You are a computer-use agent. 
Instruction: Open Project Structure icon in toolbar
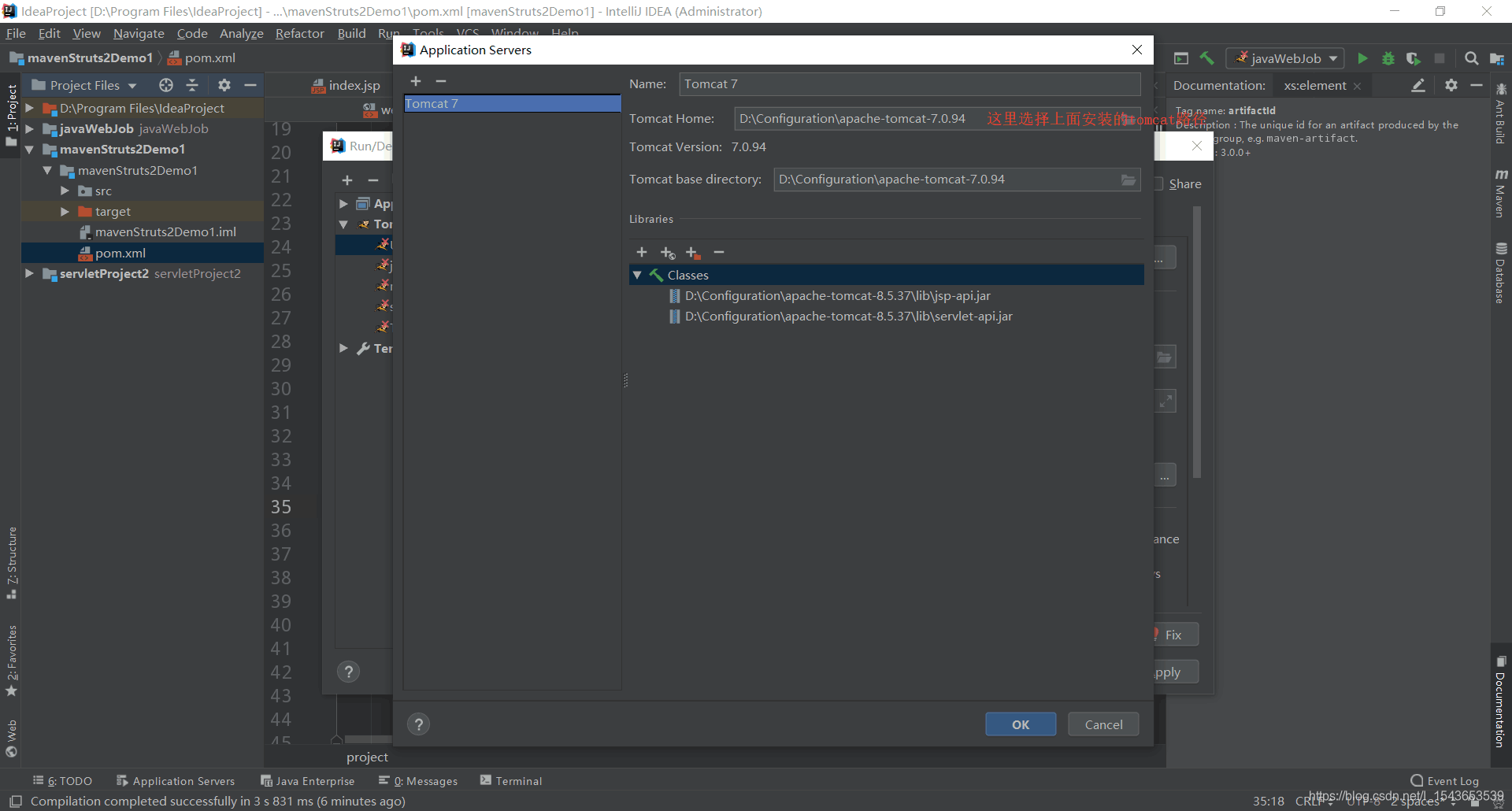click(1497, 58)
